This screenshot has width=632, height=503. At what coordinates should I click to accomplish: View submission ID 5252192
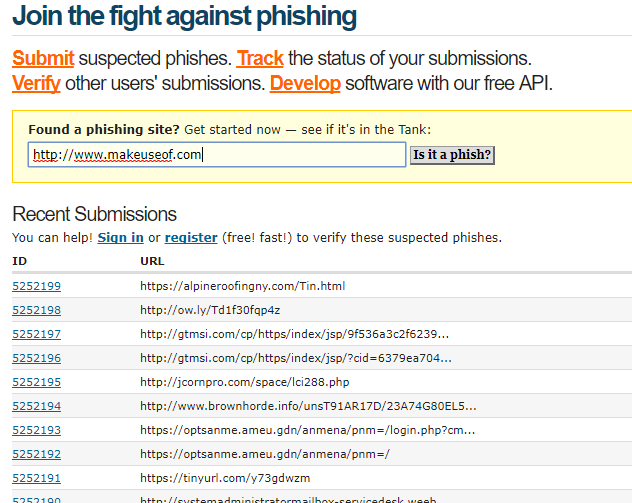pyautogui.click(x=36, y=454)
